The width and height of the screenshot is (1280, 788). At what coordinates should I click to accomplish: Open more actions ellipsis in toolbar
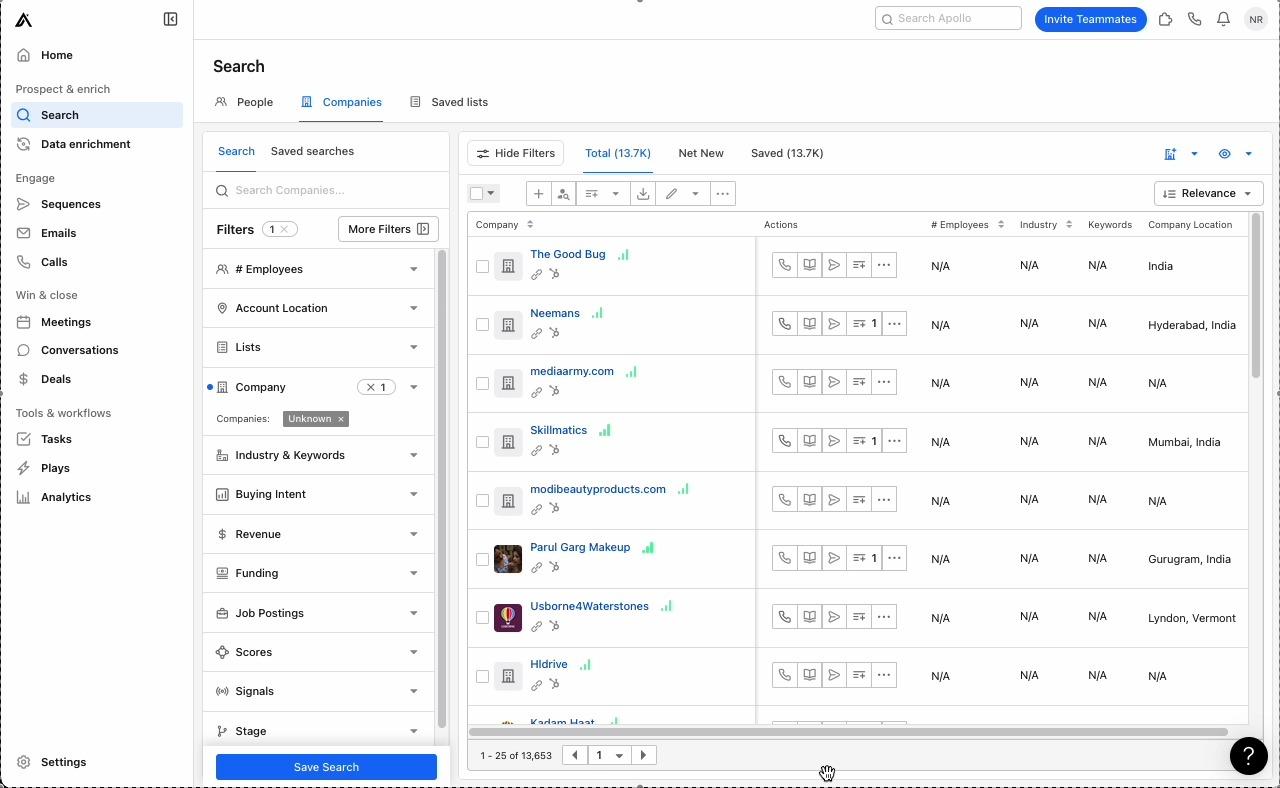pyautogui.click(x=723, y=194)
